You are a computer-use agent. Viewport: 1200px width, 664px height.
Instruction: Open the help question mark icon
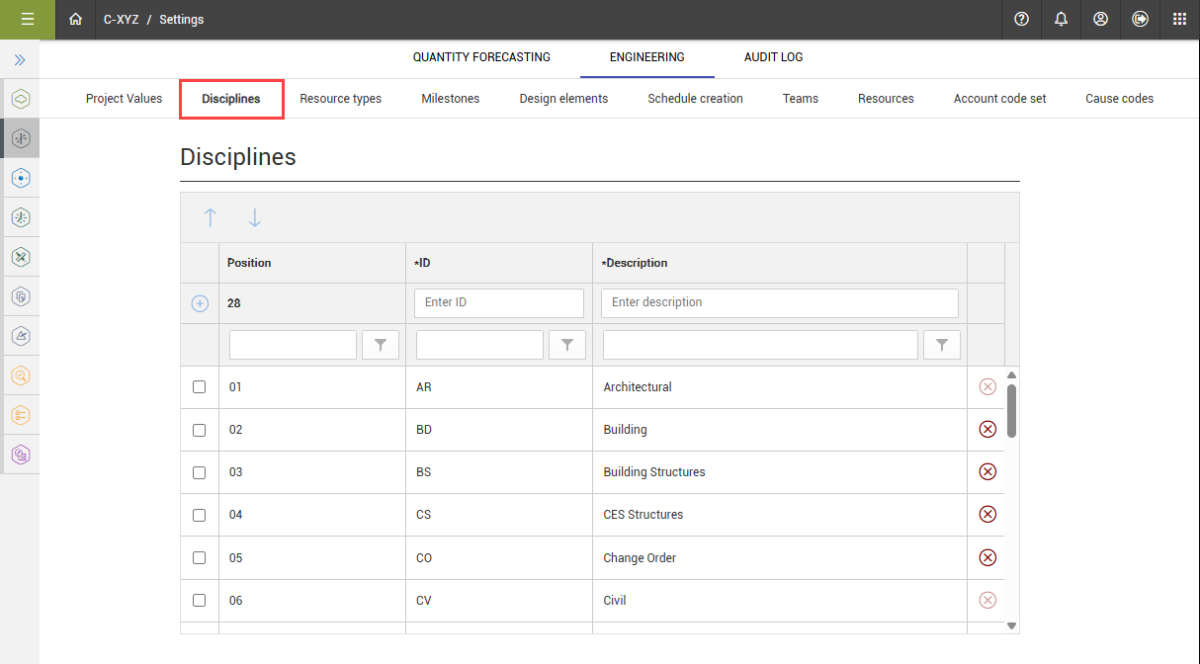pyautogui.click(x=1021, y=19)
